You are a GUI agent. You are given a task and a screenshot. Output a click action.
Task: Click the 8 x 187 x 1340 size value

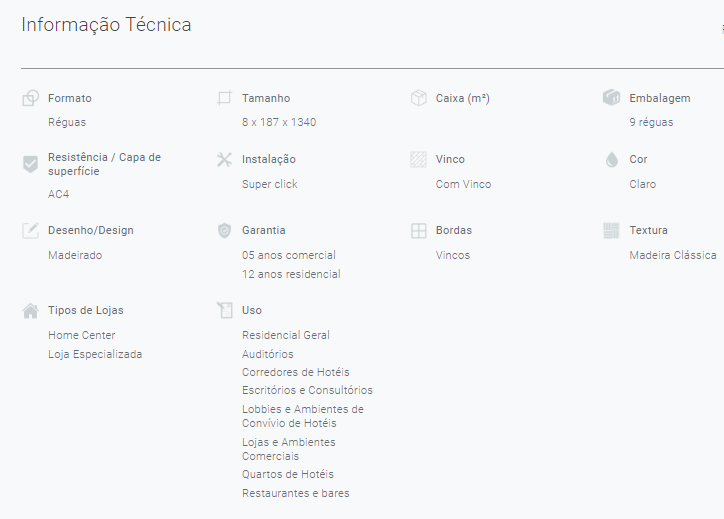279,122
